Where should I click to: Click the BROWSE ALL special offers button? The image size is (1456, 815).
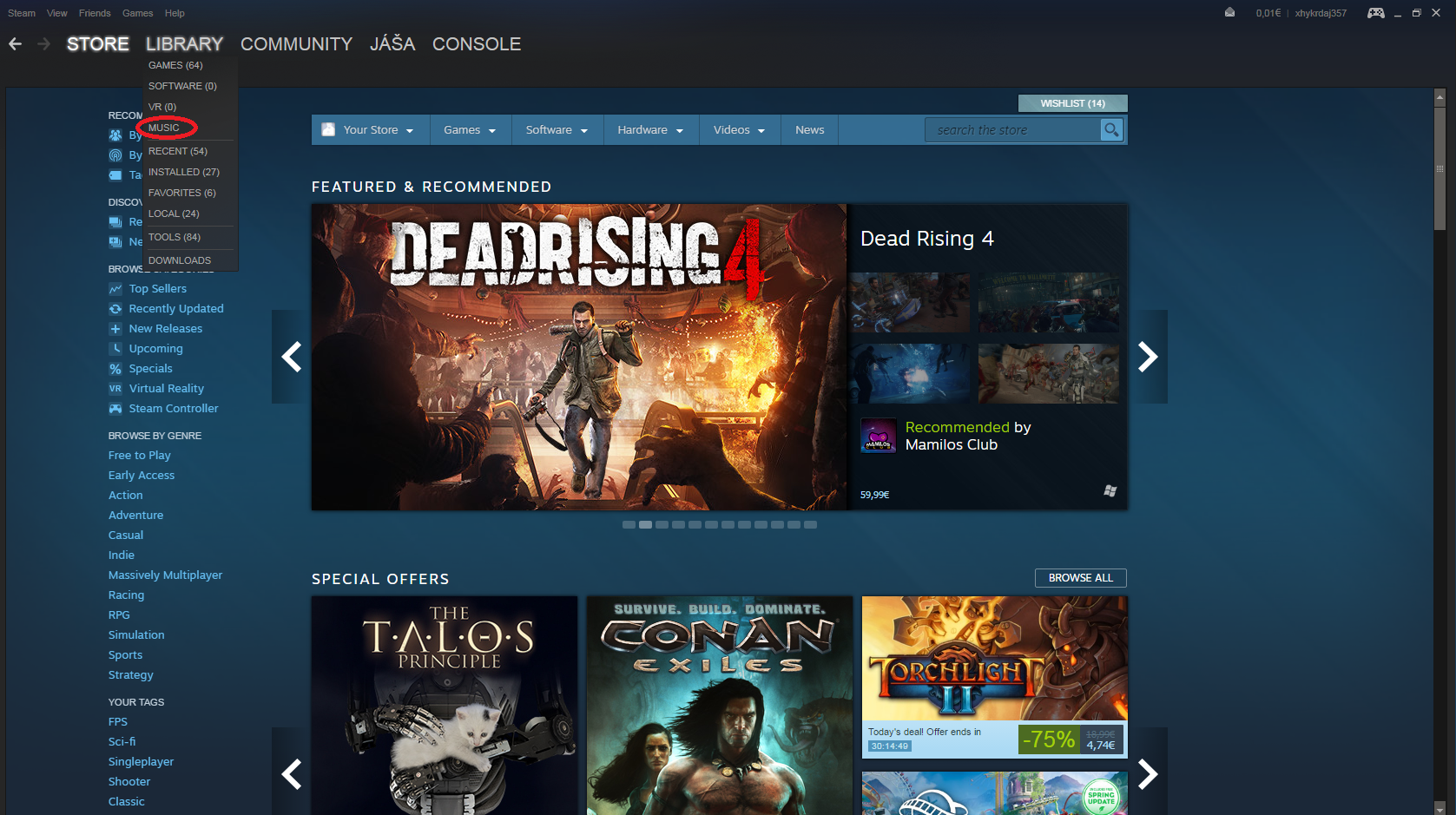point(1080,578)
